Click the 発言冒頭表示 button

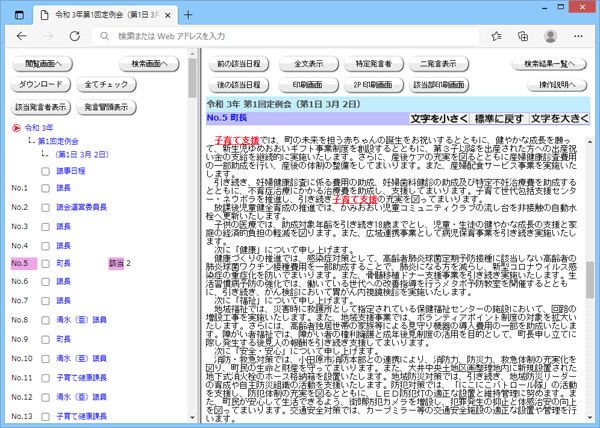[106, 107]
